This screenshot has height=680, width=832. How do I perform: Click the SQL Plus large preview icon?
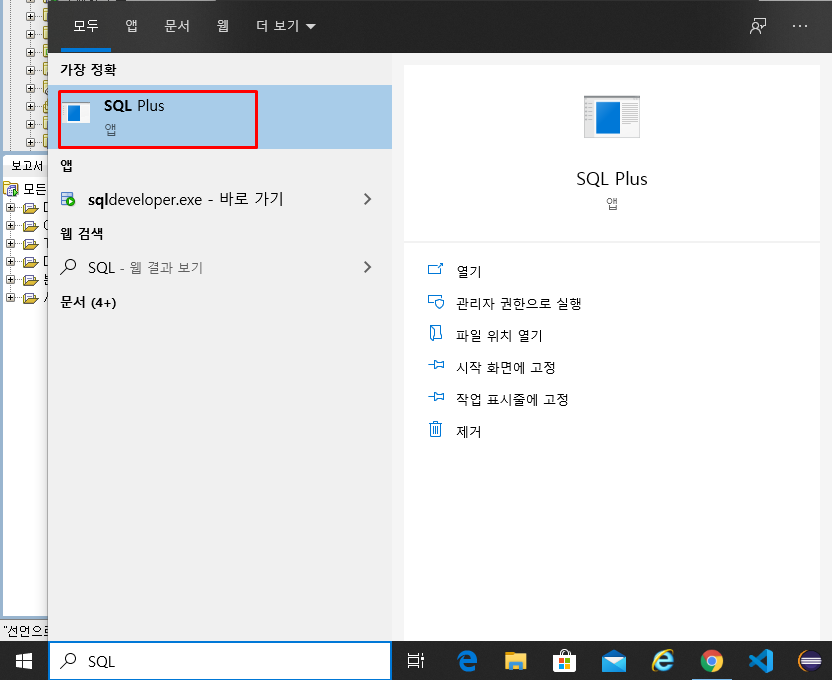tap(611, 117)
